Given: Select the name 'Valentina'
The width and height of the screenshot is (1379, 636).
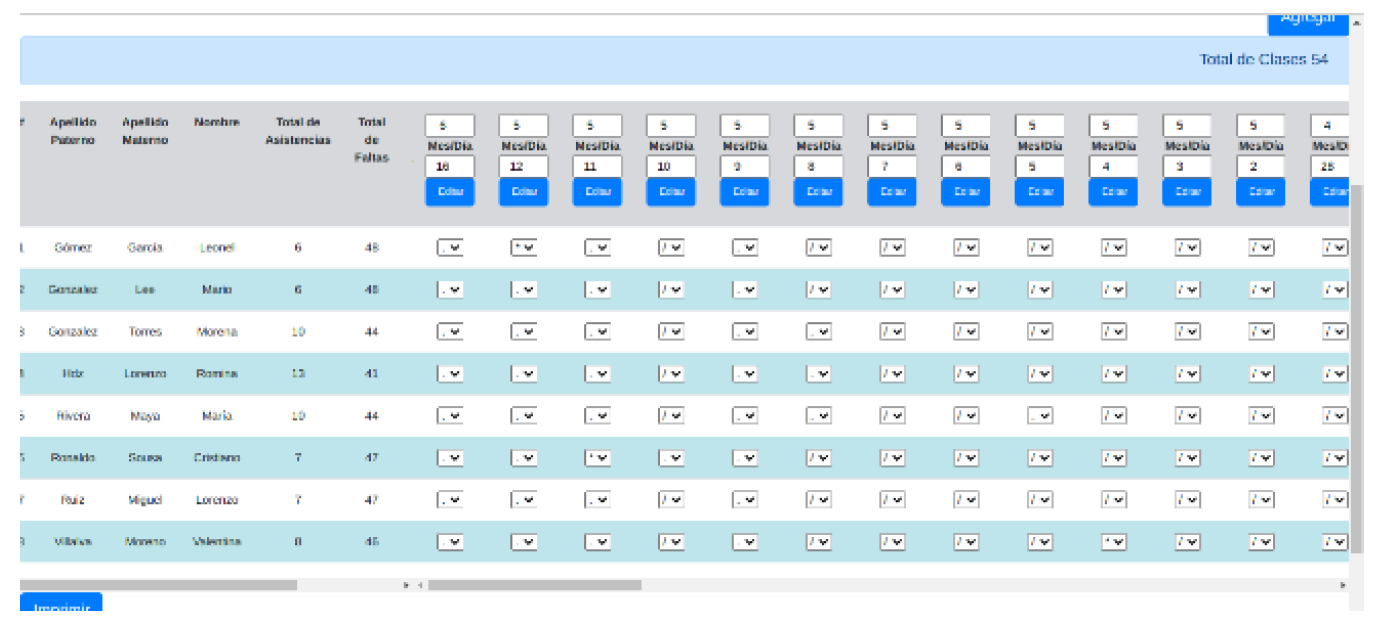Looking at the screenshot, I should click(217, 542).
